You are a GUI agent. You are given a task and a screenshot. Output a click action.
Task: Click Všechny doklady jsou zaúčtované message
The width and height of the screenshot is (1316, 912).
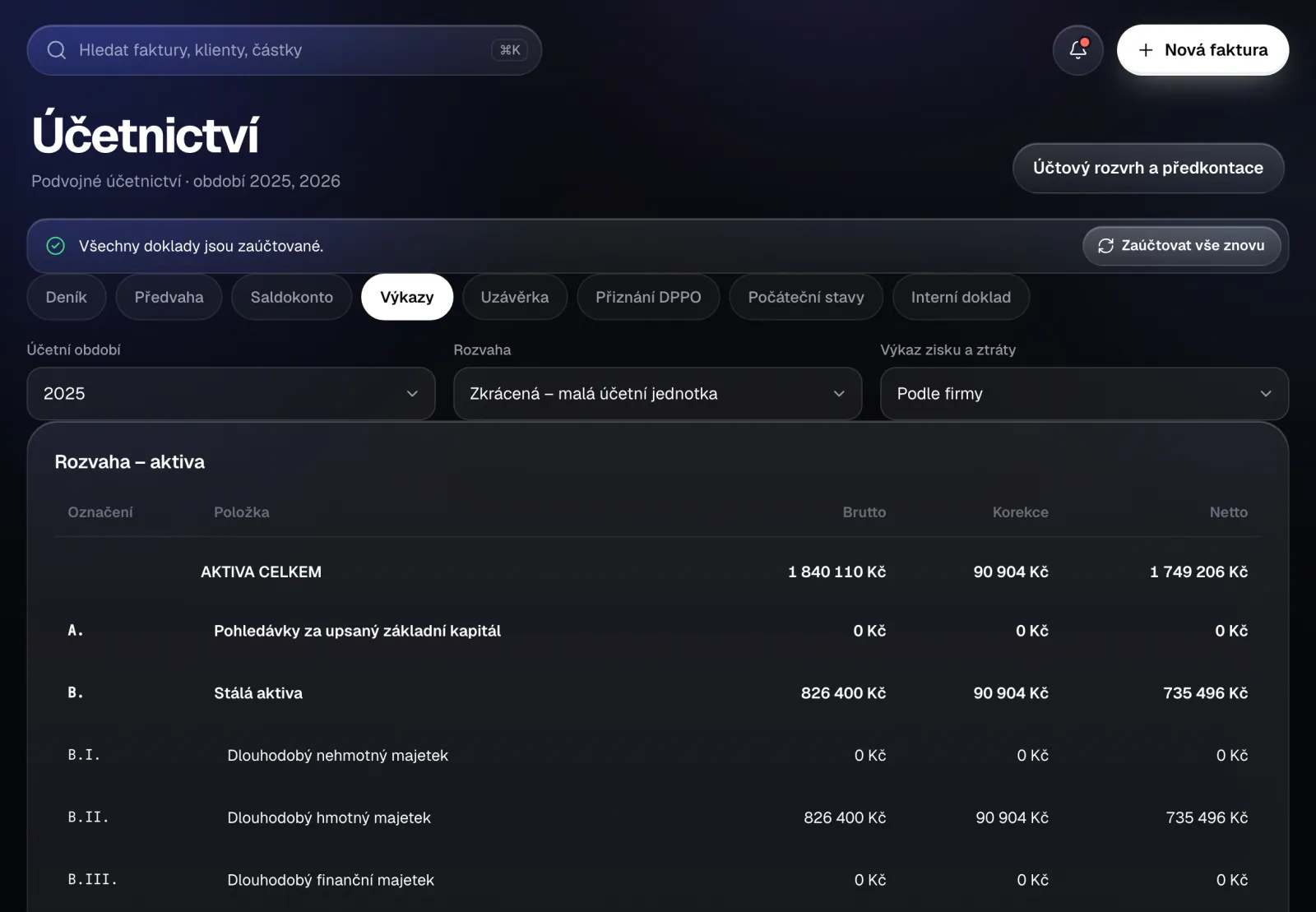[x=201, y=246]
